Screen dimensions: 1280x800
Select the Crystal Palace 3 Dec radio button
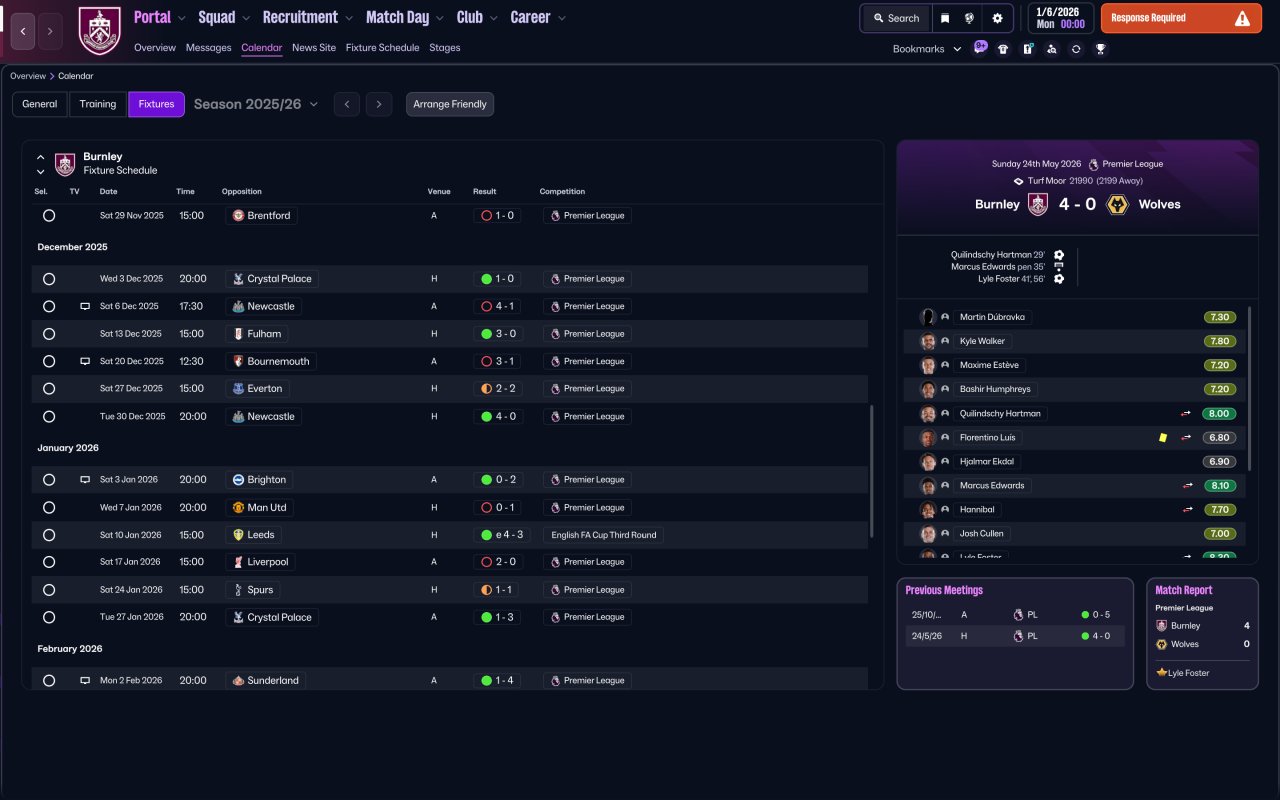(x=49, y=279)
